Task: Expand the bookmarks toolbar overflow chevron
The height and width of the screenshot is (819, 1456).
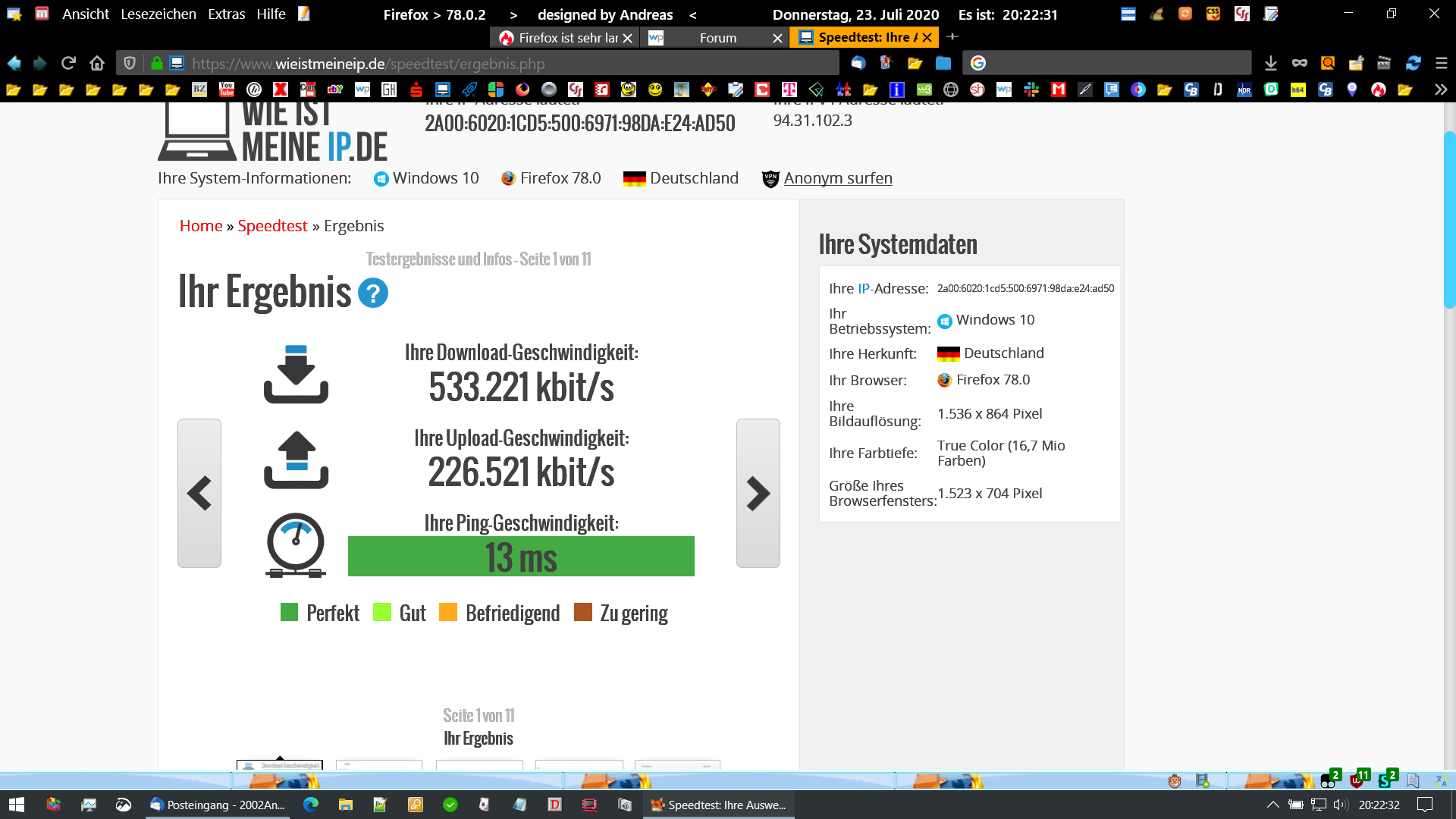Action: [1440, 89]
